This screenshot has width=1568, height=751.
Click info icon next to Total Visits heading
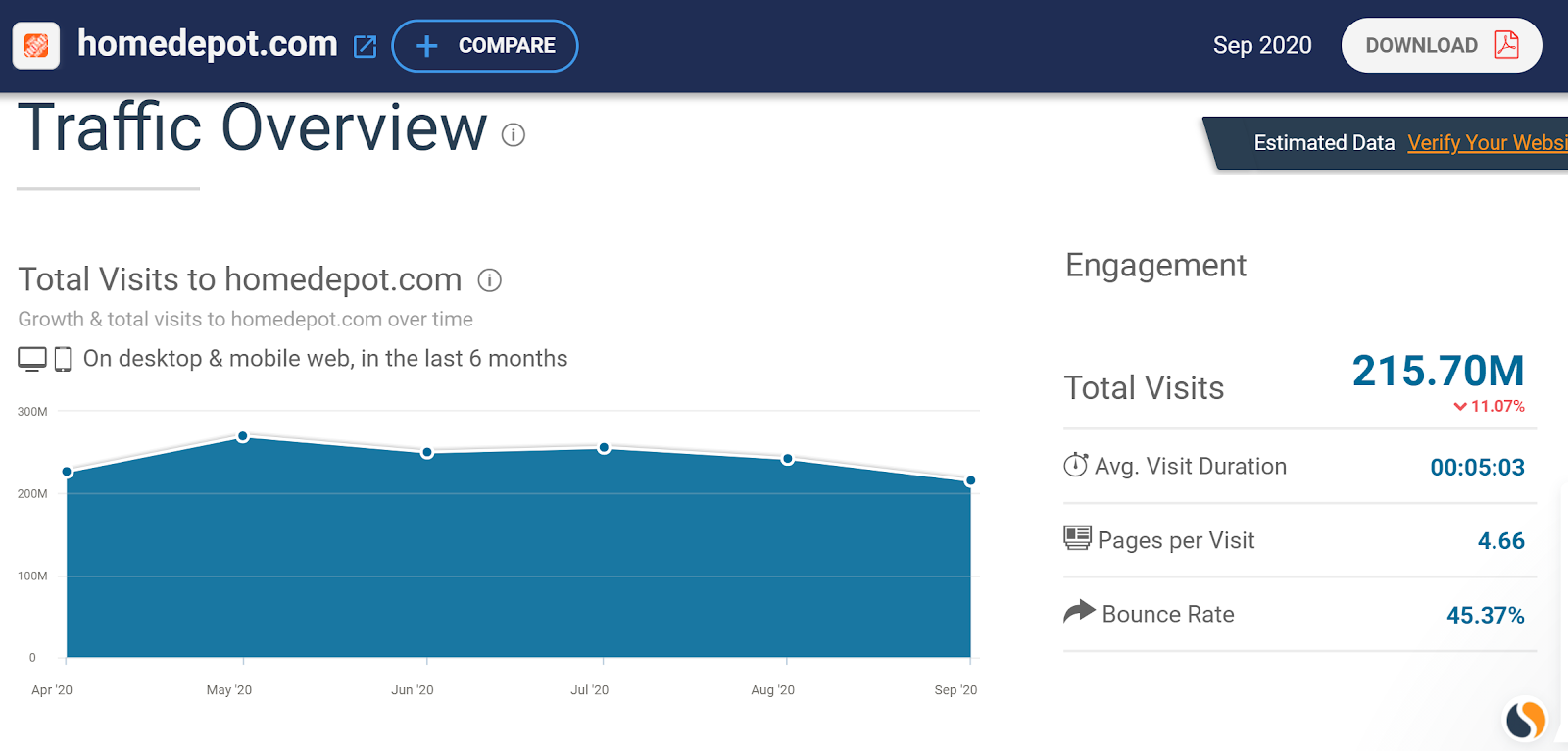pyautogui.click(x=490, y=280)
